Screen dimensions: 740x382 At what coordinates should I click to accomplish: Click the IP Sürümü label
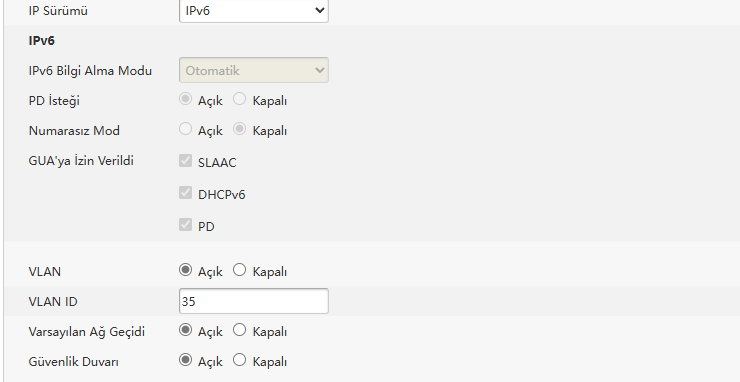tap(58, 11)
